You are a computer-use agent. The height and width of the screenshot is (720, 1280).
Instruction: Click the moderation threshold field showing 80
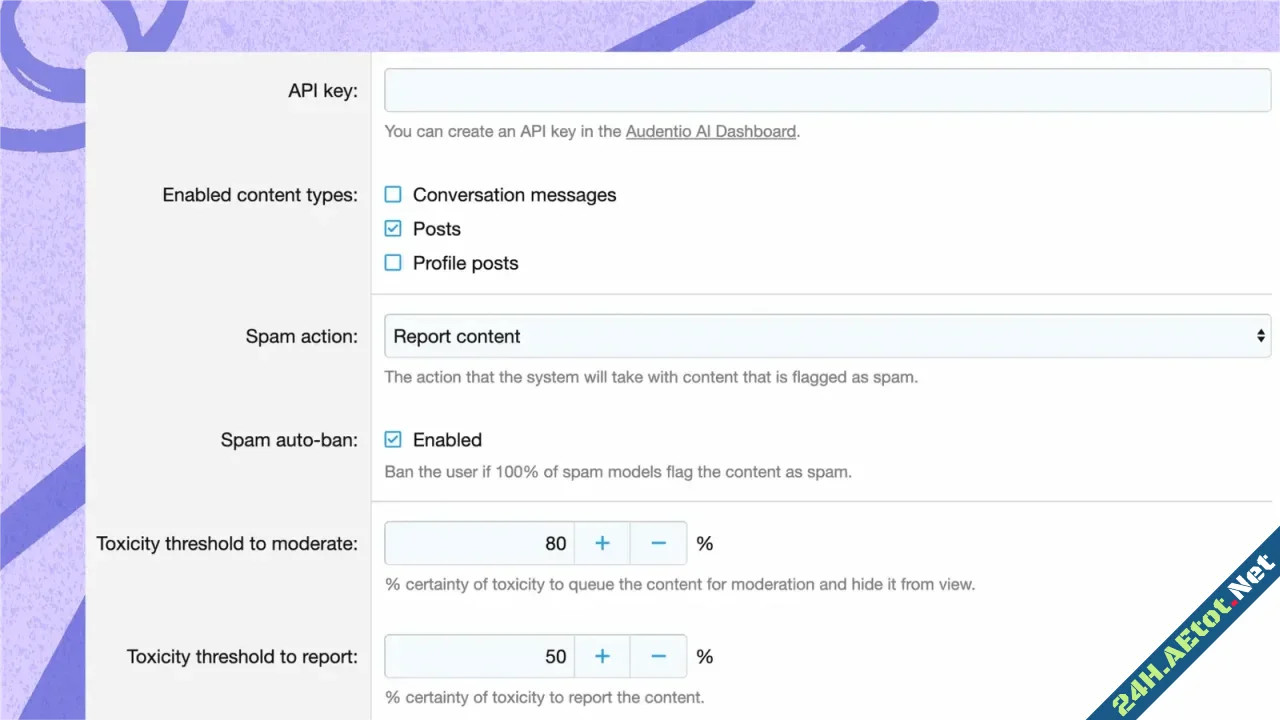pos(480,543)
